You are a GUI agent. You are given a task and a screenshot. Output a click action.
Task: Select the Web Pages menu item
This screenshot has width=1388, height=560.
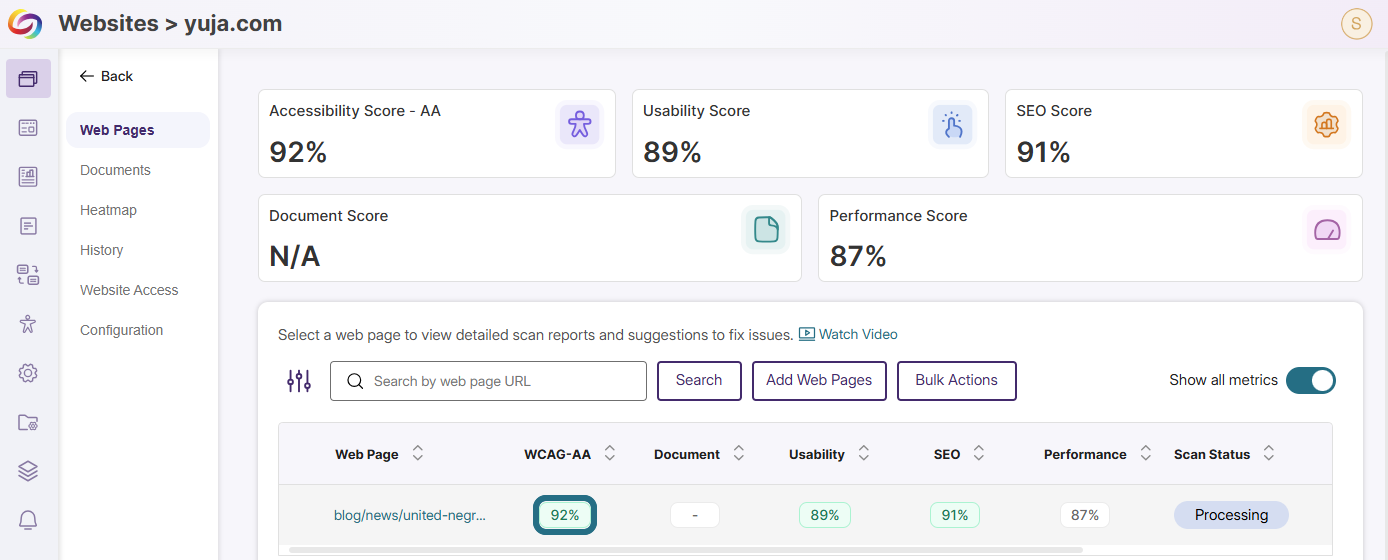pyautogui.click(x=138, y=130)
